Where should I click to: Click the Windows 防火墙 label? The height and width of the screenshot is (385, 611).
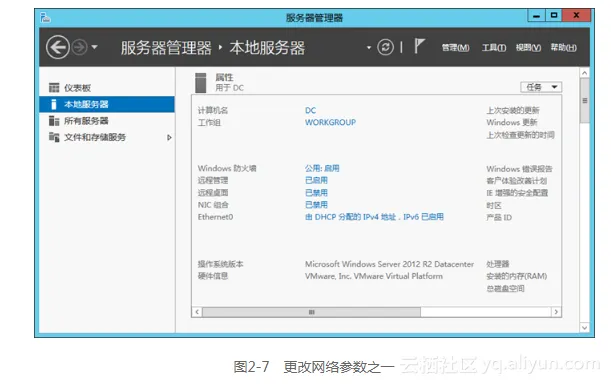(227, 168)
